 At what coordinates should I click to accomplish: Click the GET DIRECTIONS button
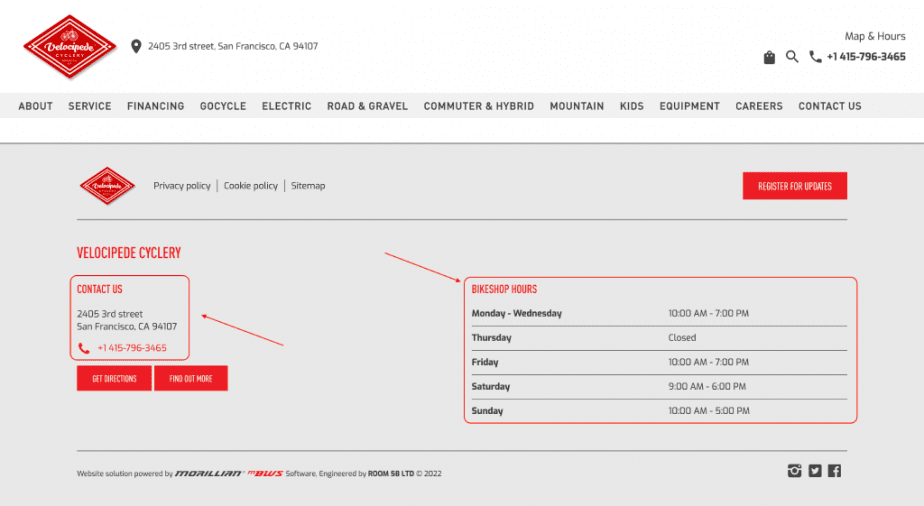point(114,378)
